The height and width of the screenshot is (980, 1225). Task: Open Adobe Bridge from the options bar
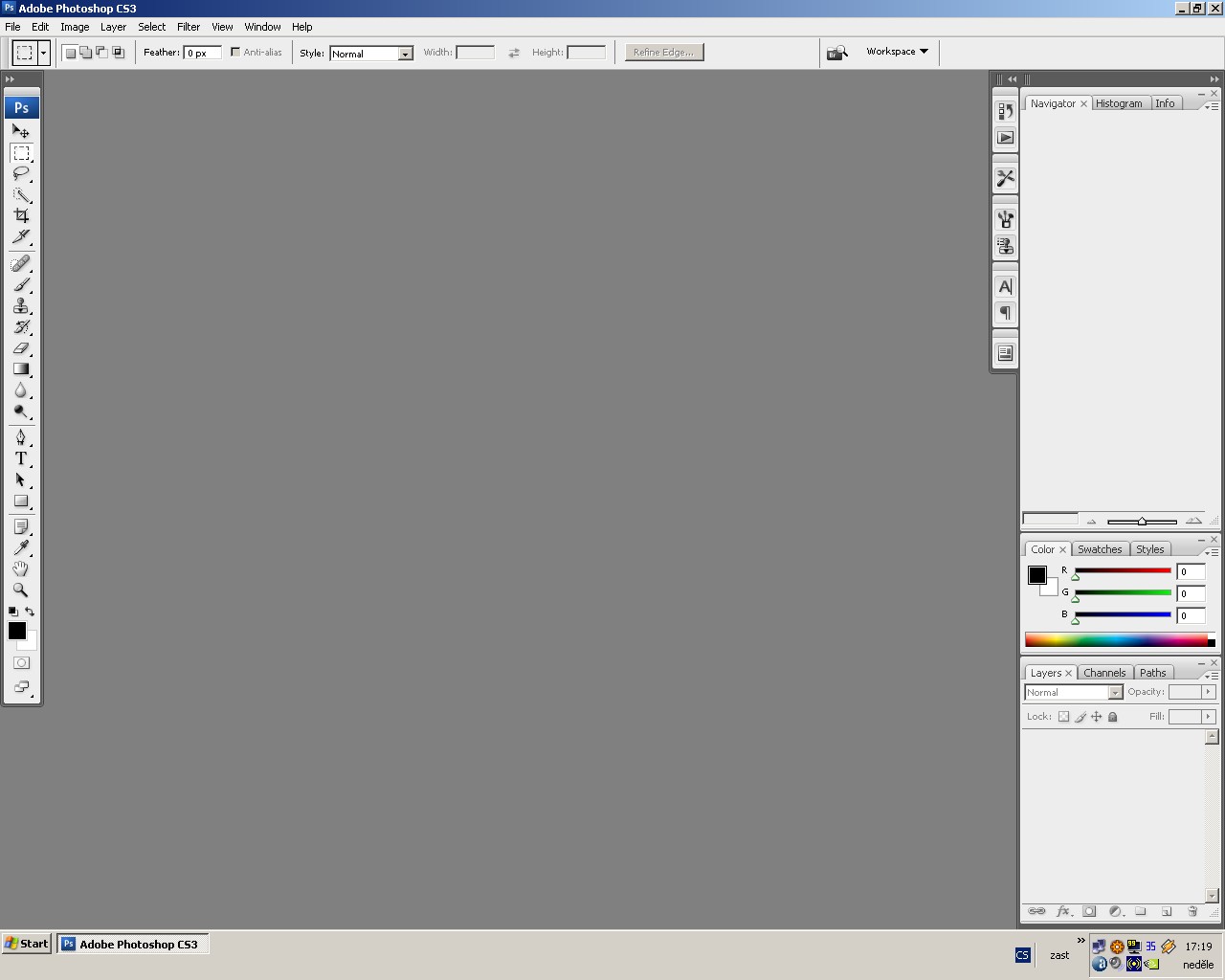837,53
